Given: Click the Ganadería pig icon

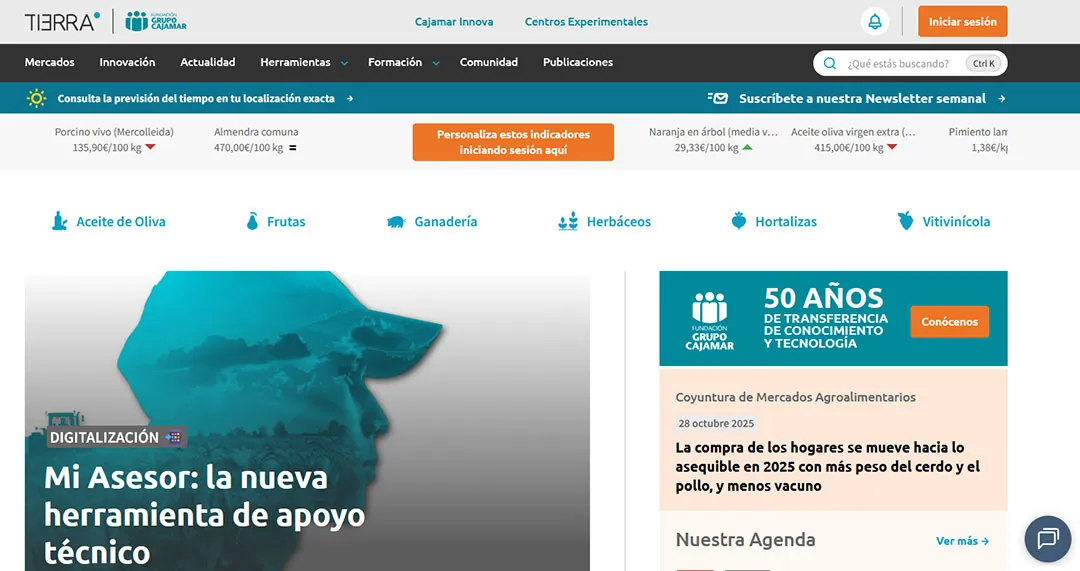Looking at the screenshot, I should (x=396, y=222).
